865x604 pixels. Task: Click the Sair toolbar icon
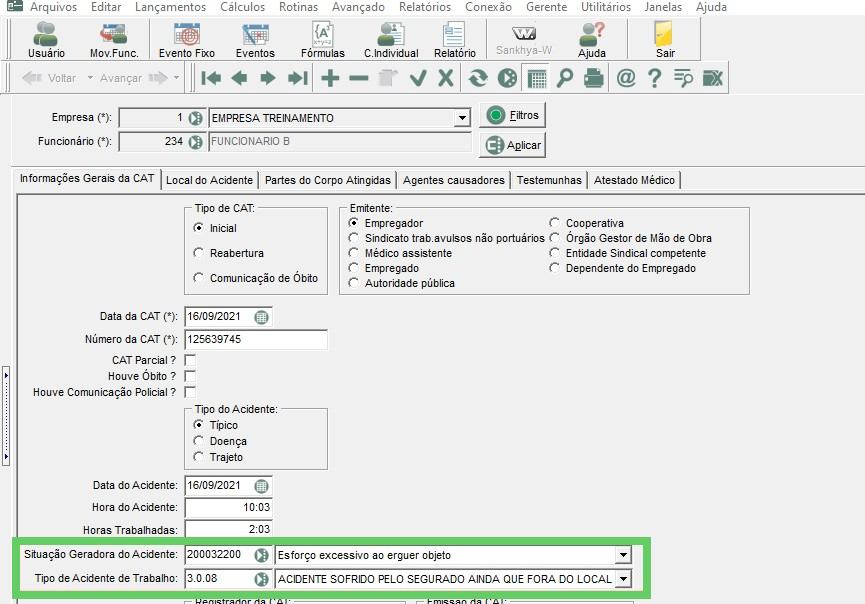665,40
